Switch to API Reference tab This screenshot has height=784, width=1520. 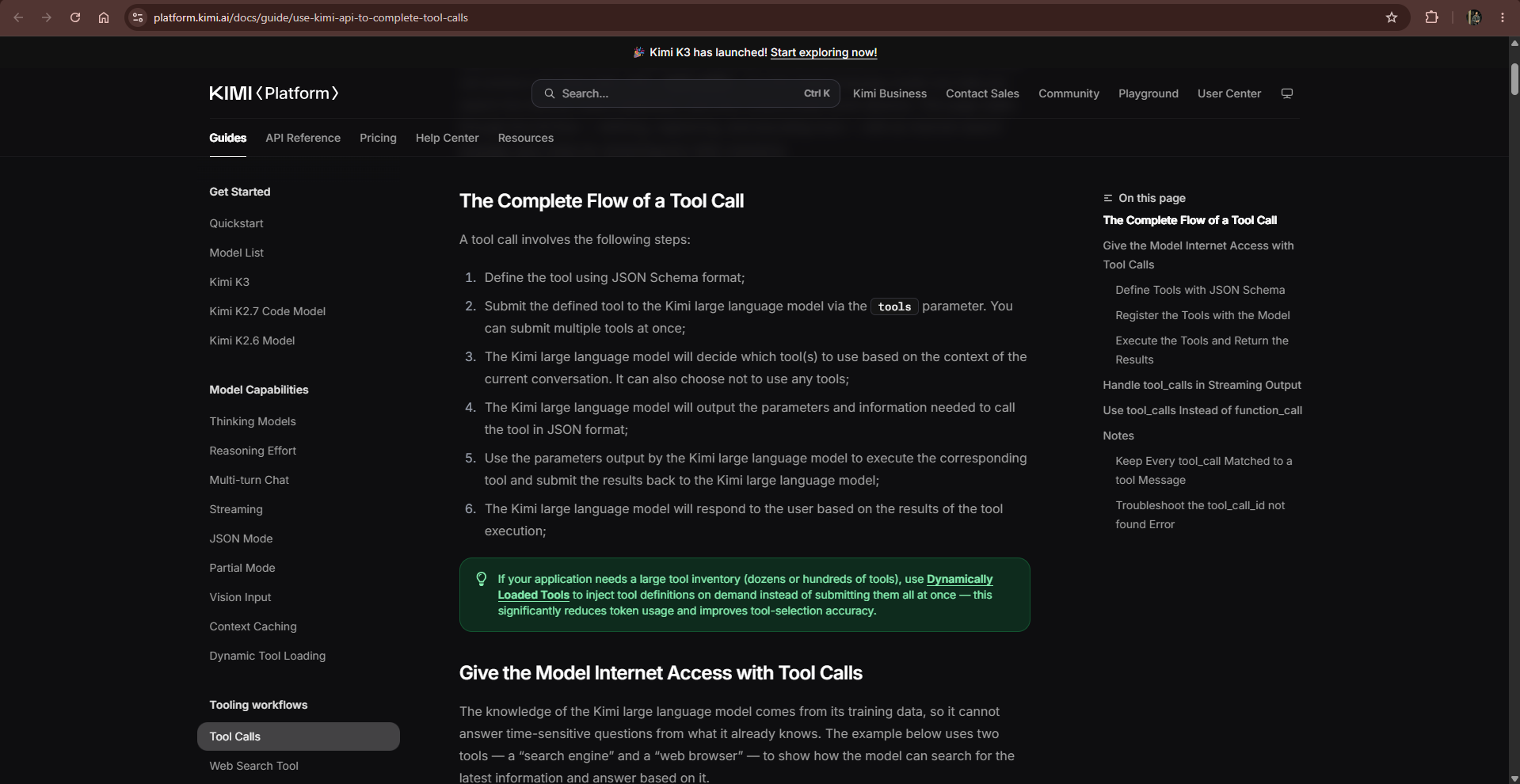point(303,138)
